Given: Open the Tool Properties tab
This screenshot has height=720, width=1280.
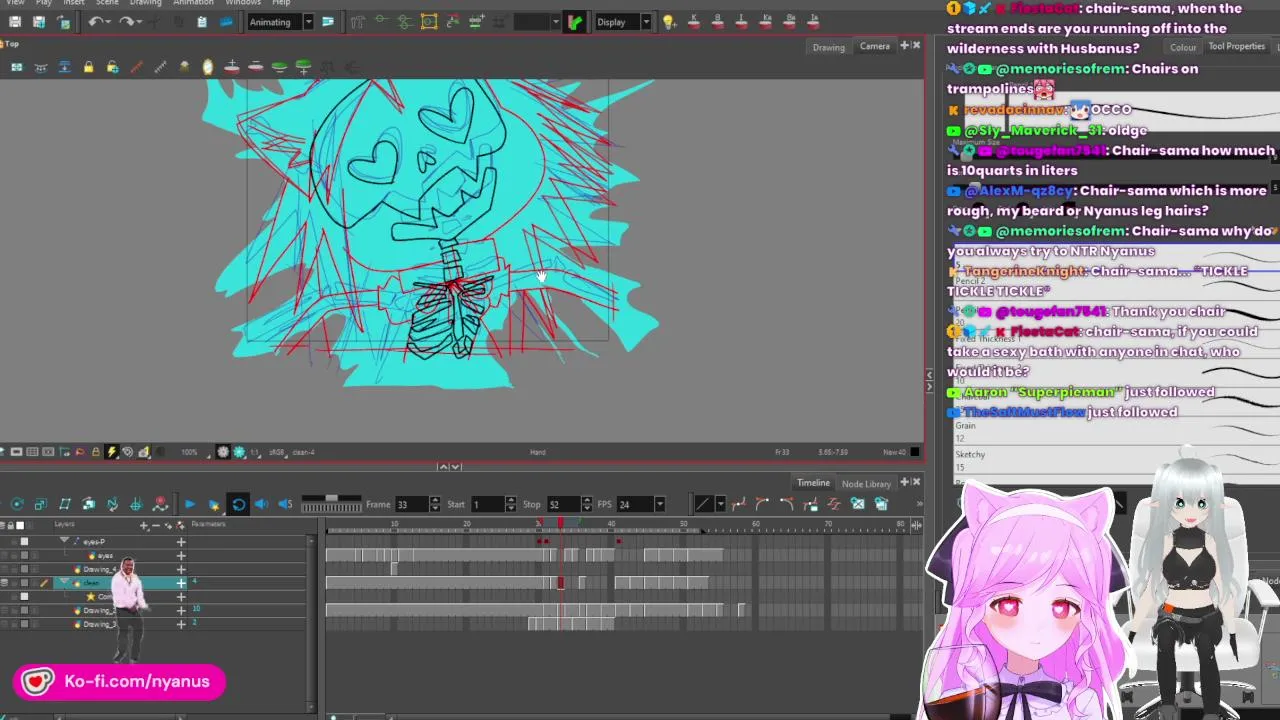Looking at the screenshot, I should pos(1237,46).
